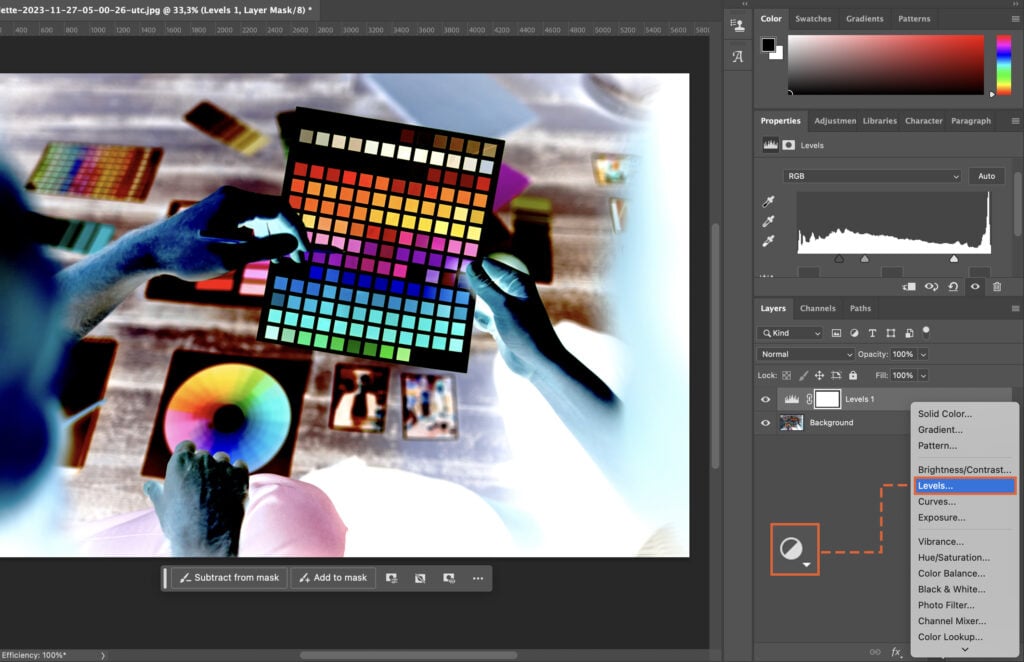Hide the Levels 1 layer
The width and height of the screenshot is (1024, 662).
[766, 399]
